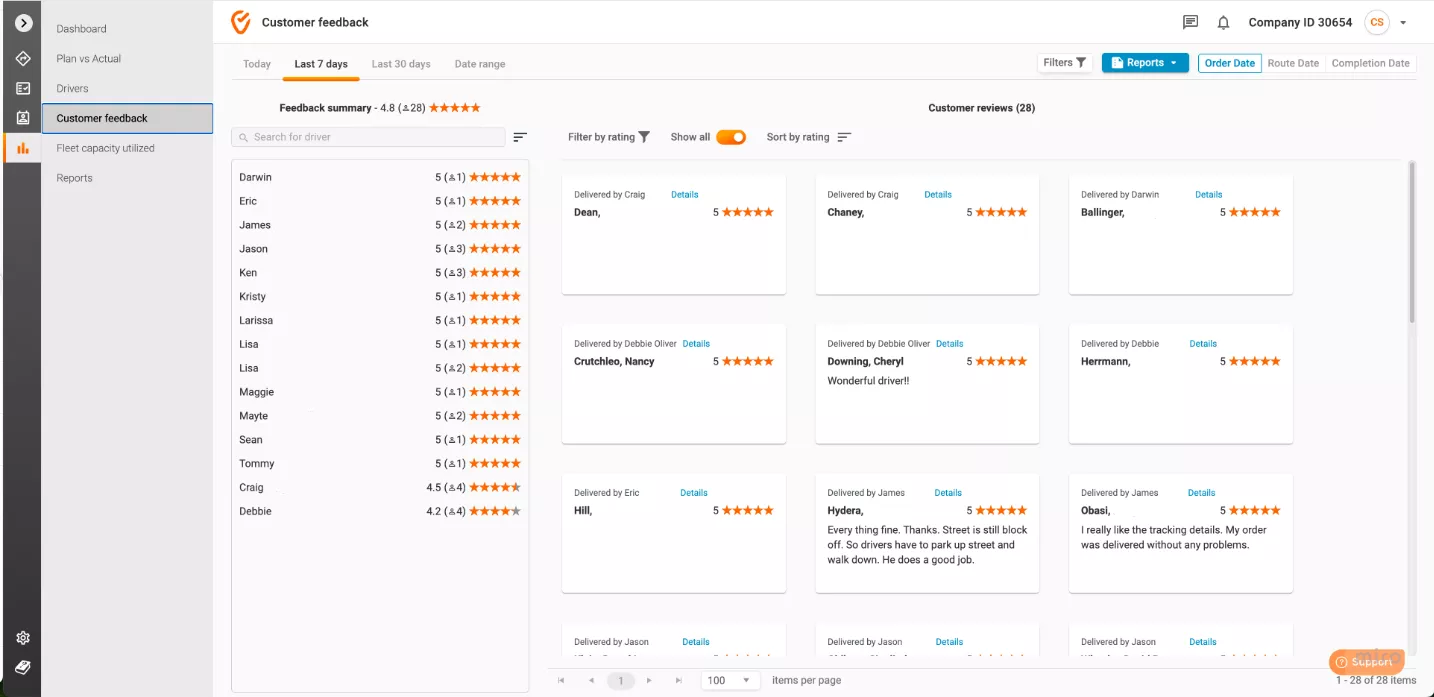Open the messages chat icon

(1190, 22)
